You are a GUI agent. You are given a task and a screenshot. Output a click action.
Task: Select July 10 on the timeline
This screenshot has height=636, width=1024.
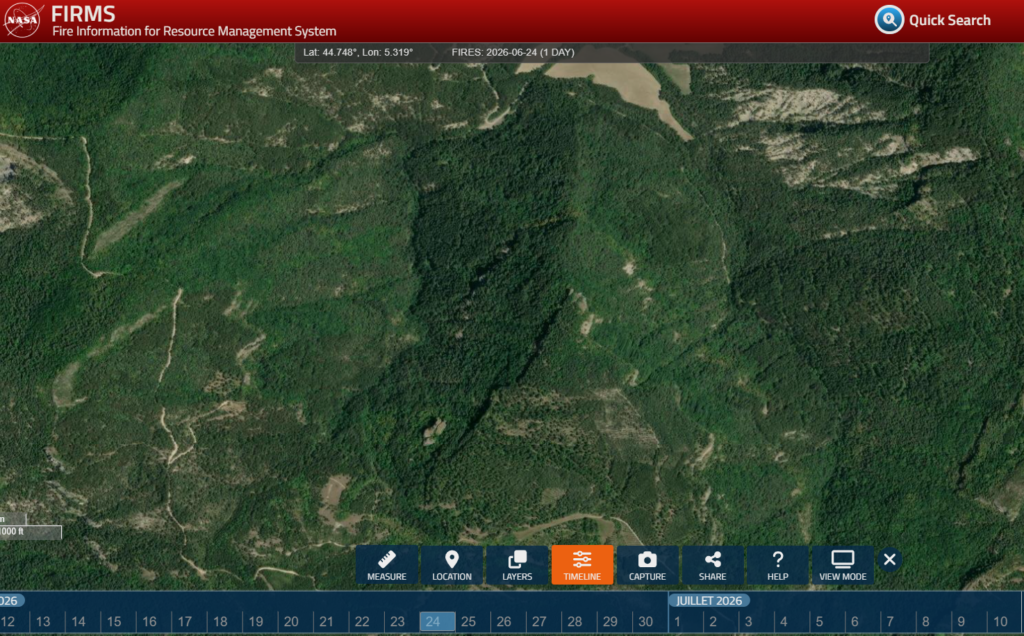click(x=1000, y=622)
